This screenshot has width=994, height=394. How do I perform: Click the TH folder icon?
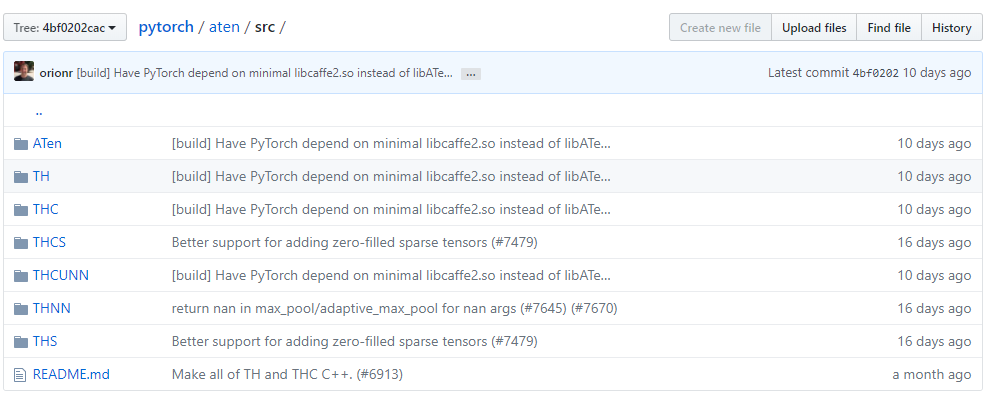pyautogui.click(x=21, y=177)
